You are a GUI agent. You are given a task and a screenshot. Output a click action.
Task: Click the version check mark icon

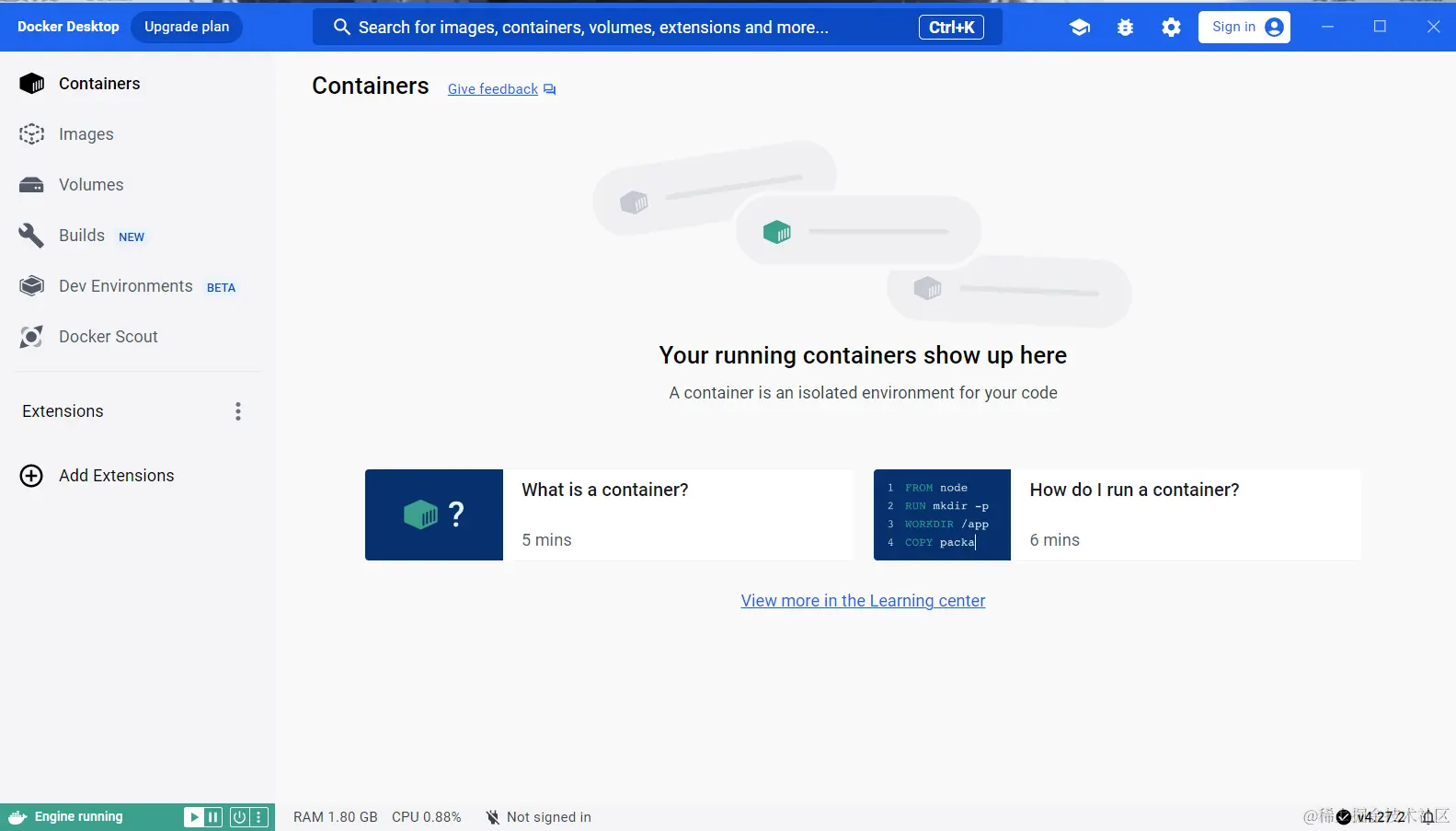click(1344, 817)
